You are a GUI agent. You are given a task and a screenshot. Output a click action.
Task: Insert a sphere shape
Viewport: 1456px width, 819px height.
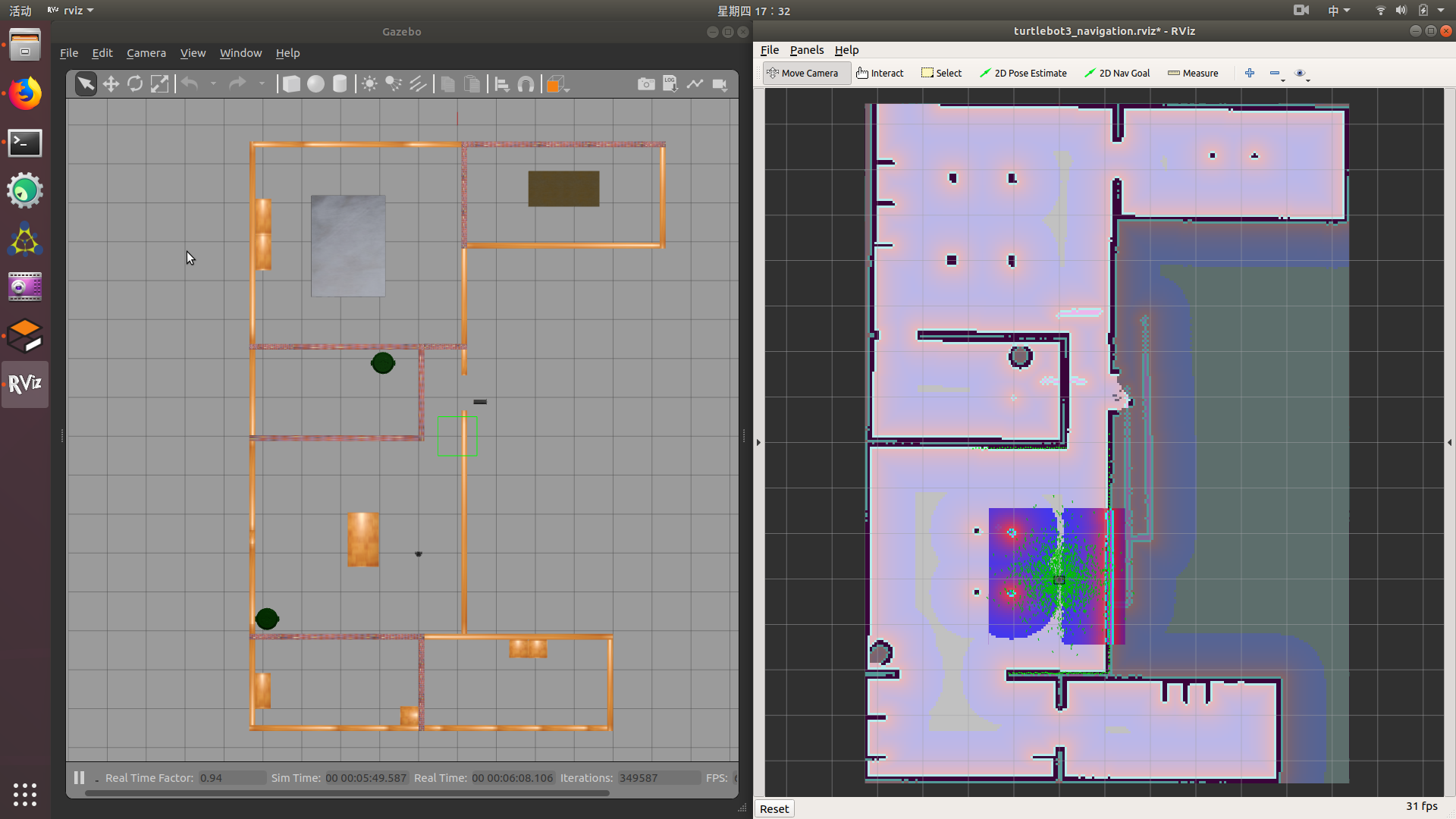click(x=315, y=84)
